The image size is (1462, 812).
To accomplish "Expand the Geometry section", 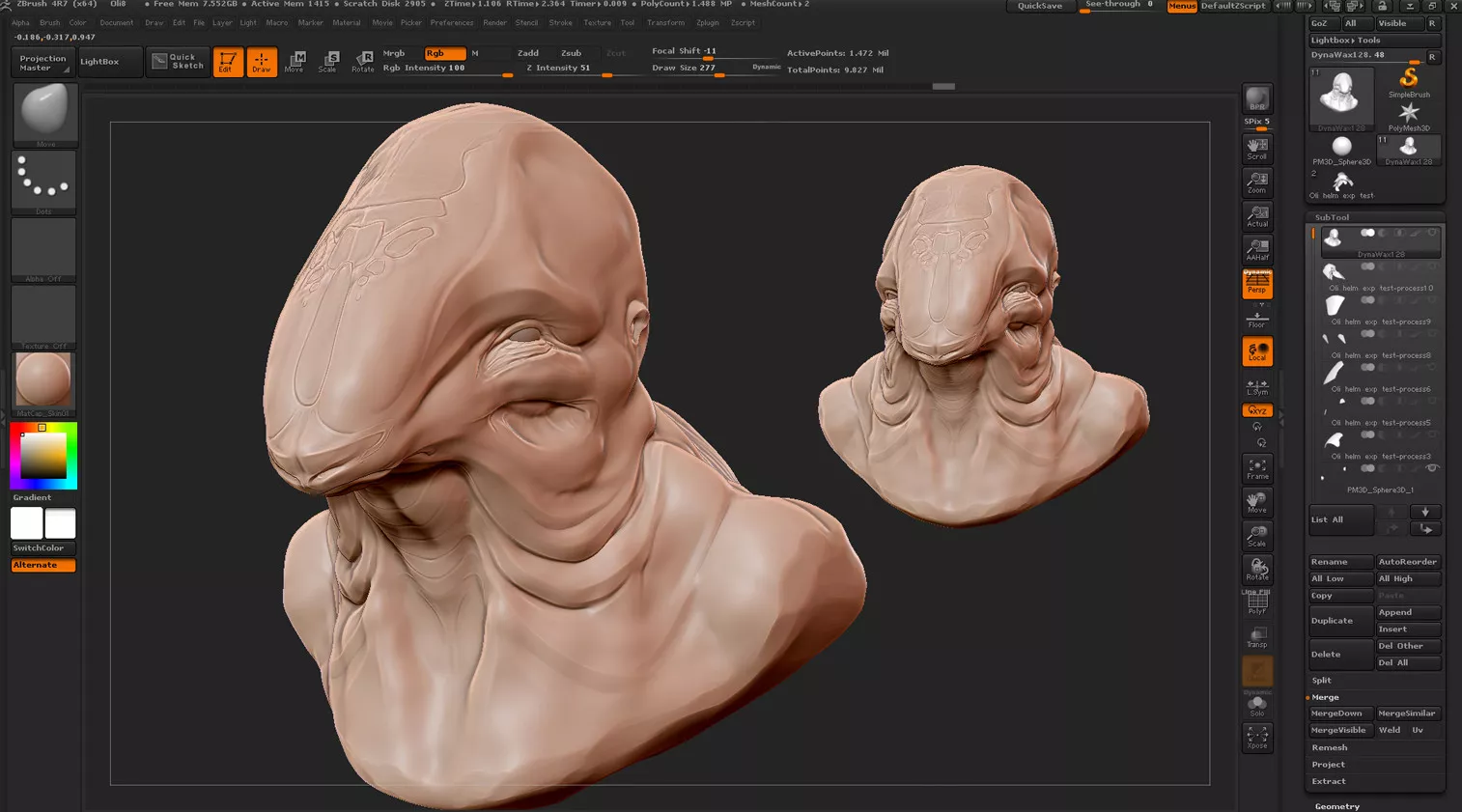I will click(1336, 806).
